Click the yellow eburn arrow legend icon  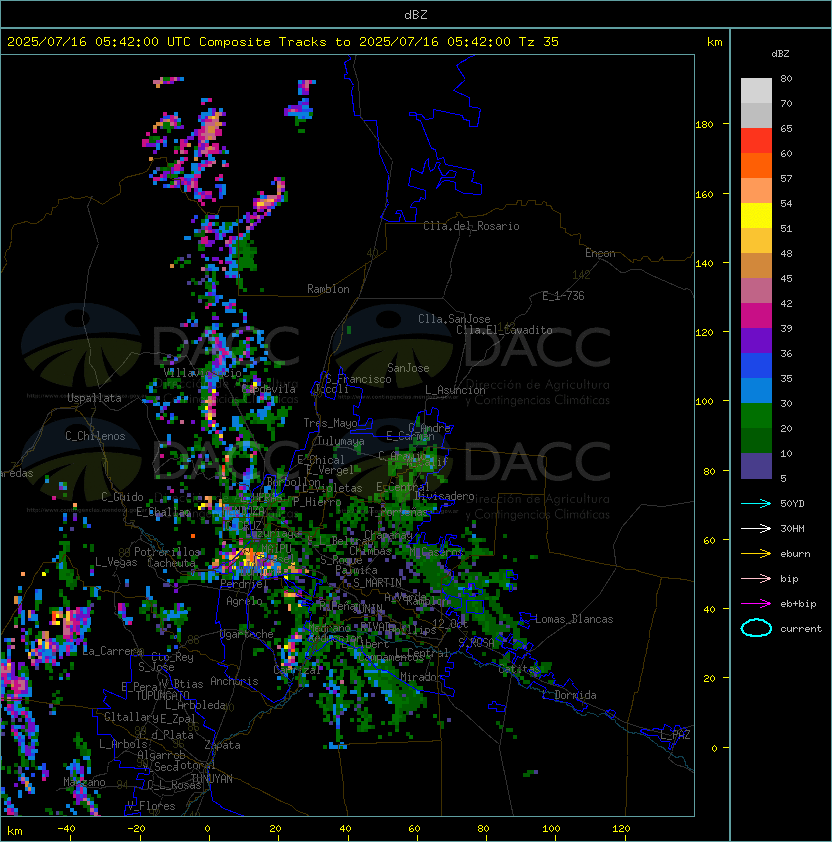point(756,554)
